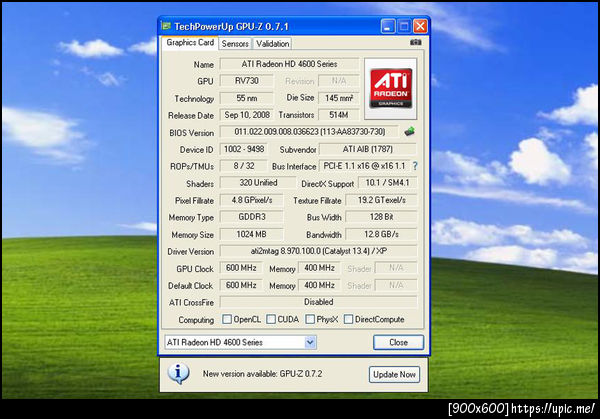Click the Bus Interface question mark
This screenshot has height=419, width=600.
tap(415, 166)
